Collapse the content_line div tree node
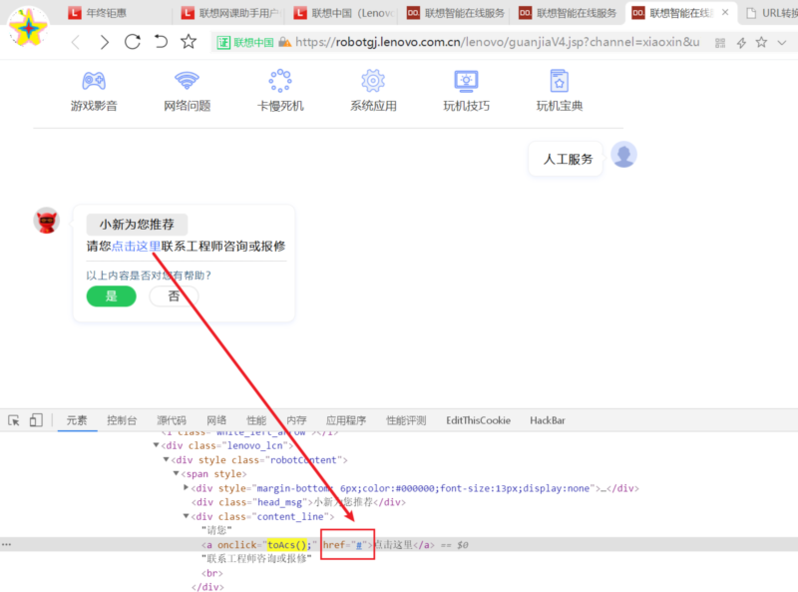The image size is (798, 592). click(186, 516)
